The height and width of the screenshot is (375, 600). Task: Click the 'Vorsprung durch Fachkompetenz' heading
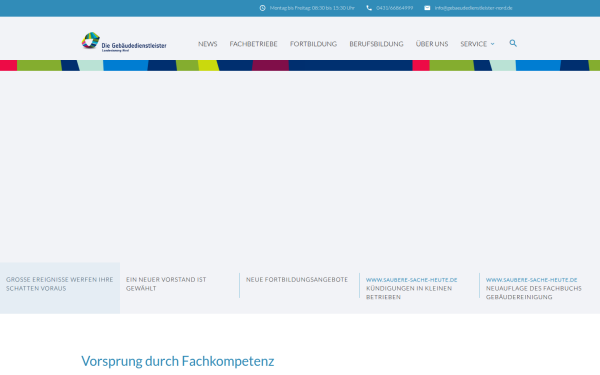coord(178,361)
